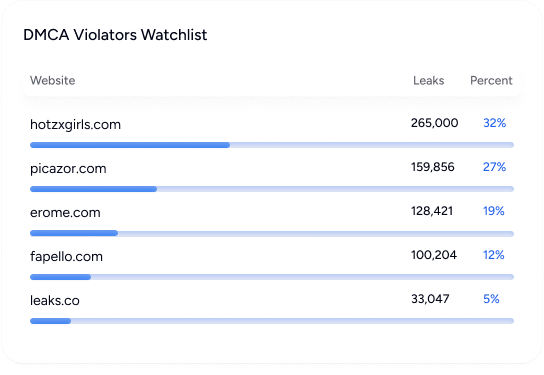Click the 19% percentage for erome.com

[494, 211]
